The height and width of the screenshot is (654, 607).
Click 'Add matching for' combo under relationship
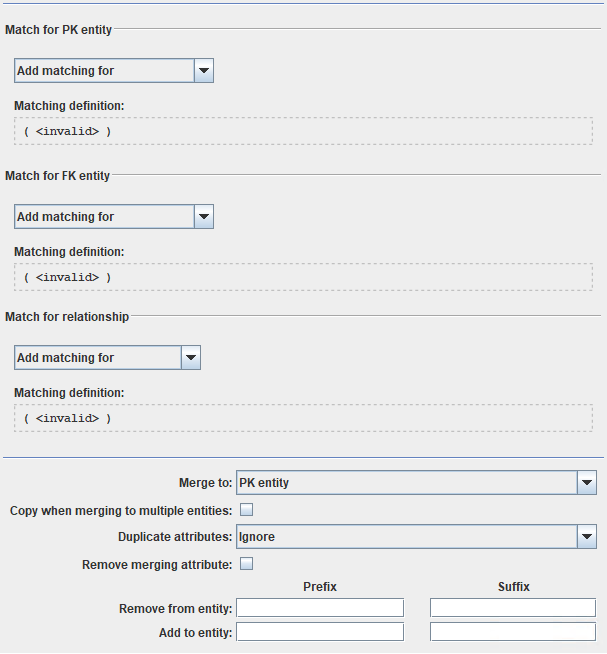click(x=97, y=358)
